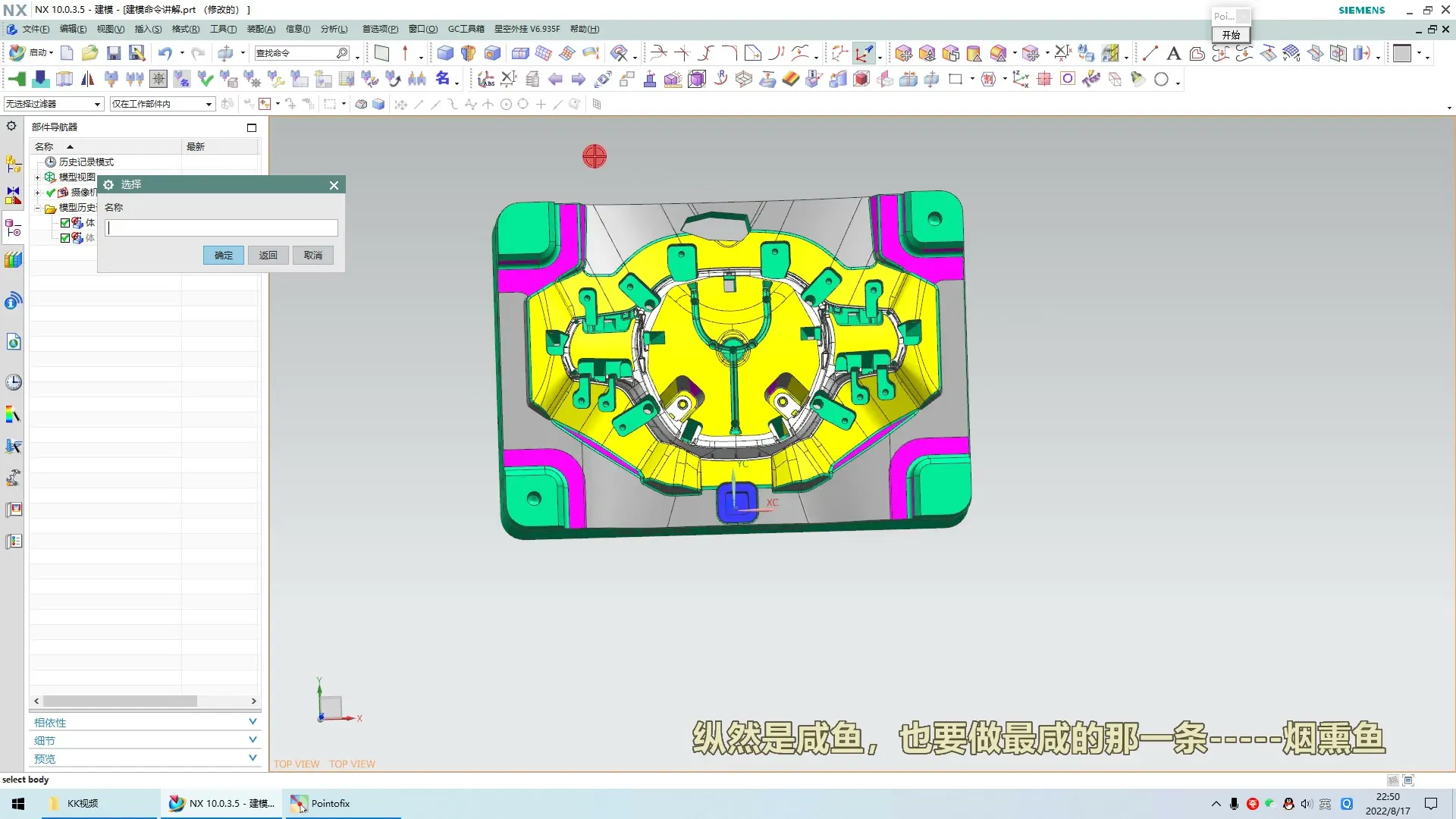Screen dimensions: 1456x819
Task: Expand the 模型视图 tree node
Action: 37,177
